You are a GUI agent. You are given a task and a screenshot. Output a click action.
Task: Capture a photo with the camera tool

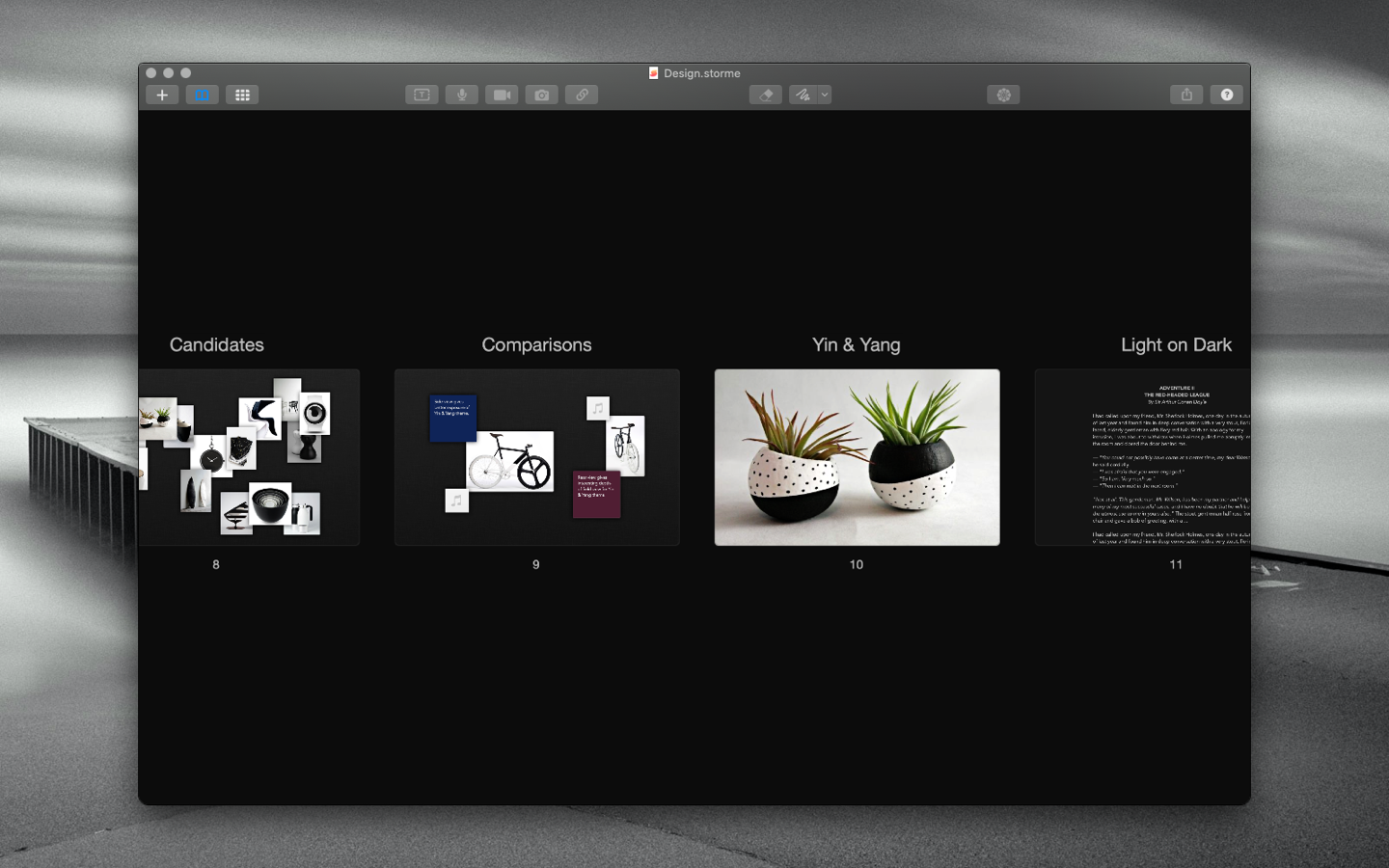(x=541, y=95)
